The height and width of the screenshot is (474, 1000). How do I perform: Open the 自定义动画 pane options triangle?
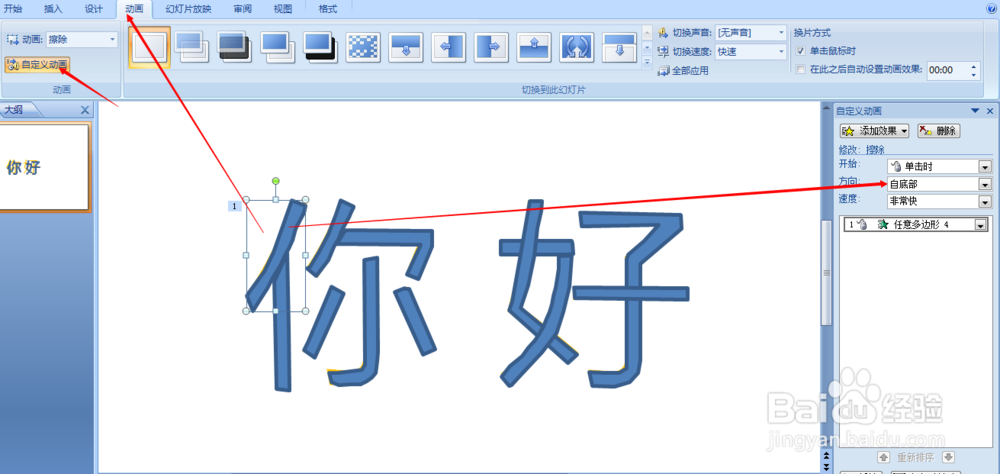(974, 111)
